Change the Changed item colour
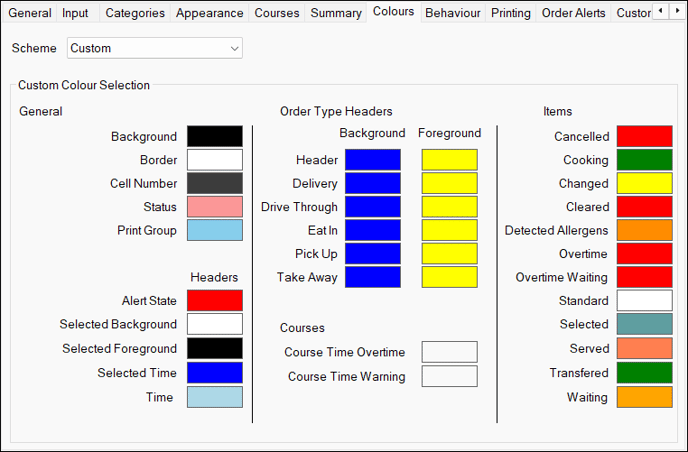 tap(645, 183)
